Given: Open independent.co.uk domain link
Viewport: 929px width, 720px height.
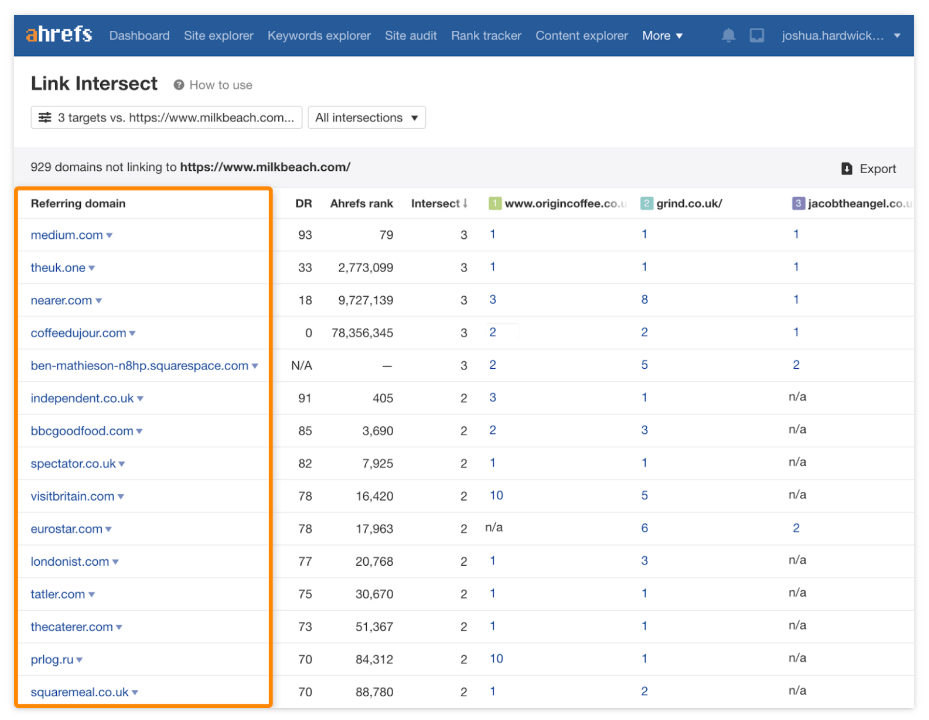Looking at the screenshot, I should click(82, 398).
